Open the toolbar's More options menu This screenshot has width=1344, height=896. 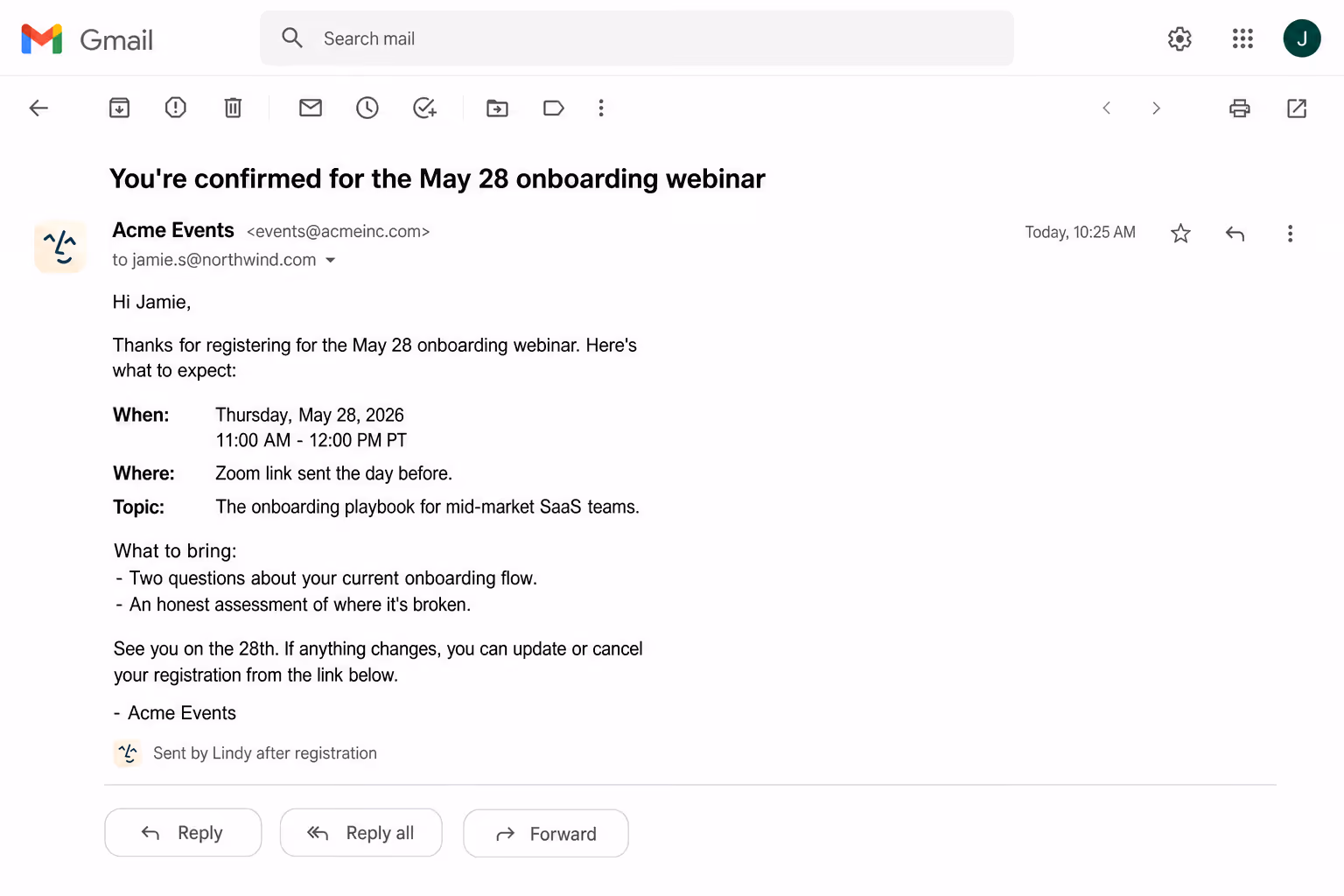coord(601,108)
